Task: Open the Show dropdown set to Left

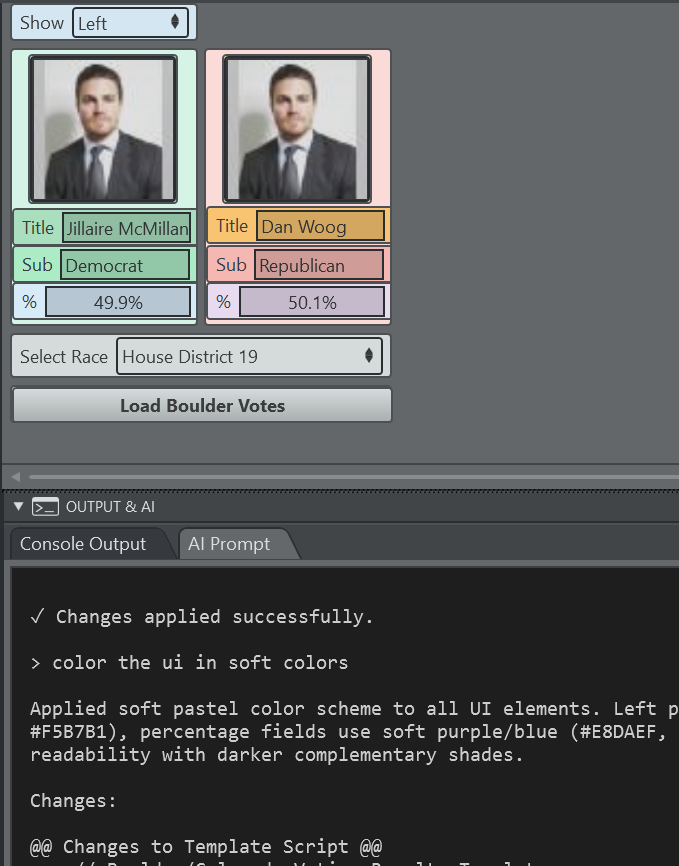Action: coord(130,22)
